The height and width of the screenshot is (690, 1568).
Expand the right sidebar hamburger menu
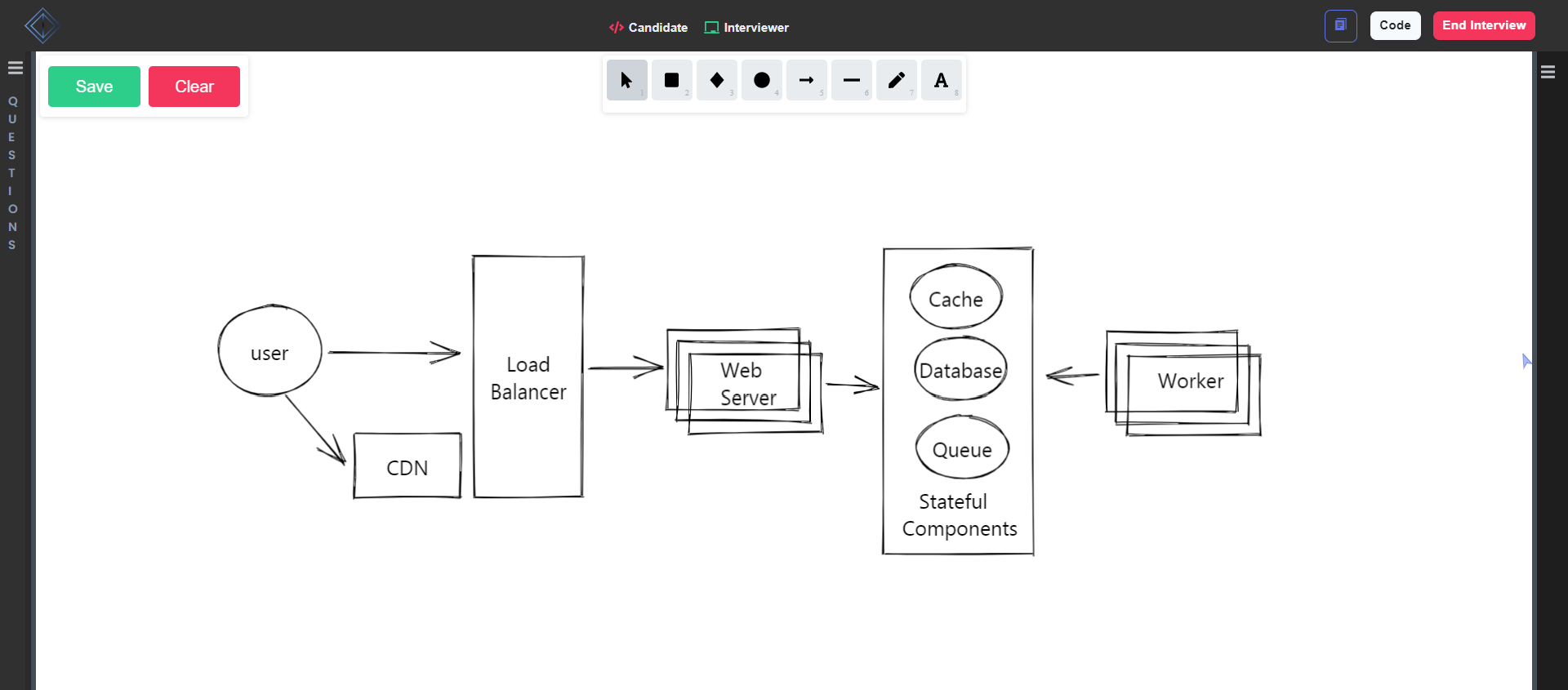(1548, 72)
